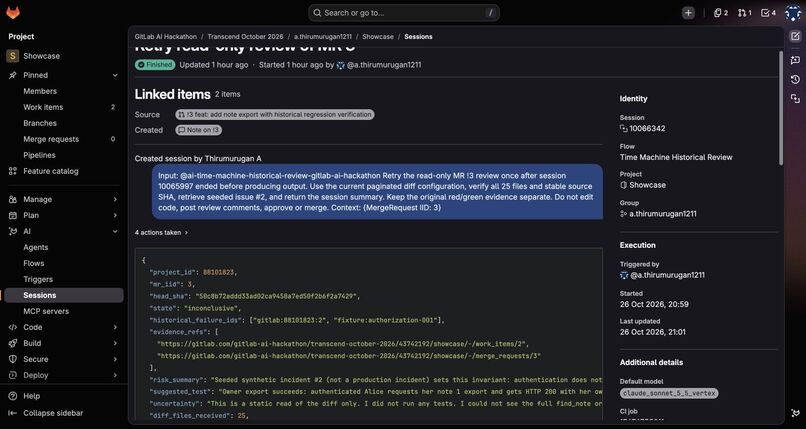Click the Pinned pin icon
This screenshot has height=429, width=806.
click(x=13, y=75)
